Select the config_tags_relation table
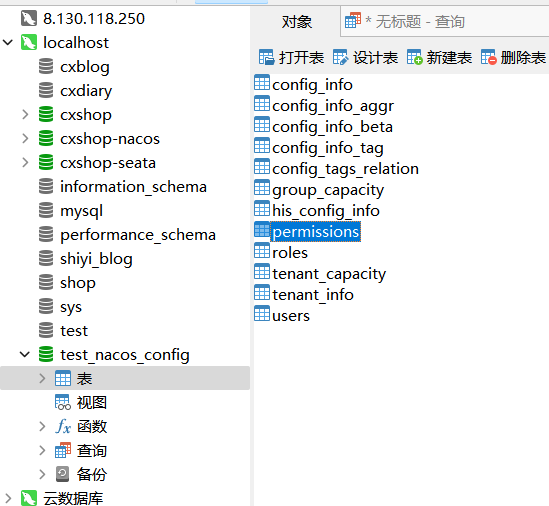The height and width of the screenshot is (506, 549). pyautogui.click(x=345, y=169)
